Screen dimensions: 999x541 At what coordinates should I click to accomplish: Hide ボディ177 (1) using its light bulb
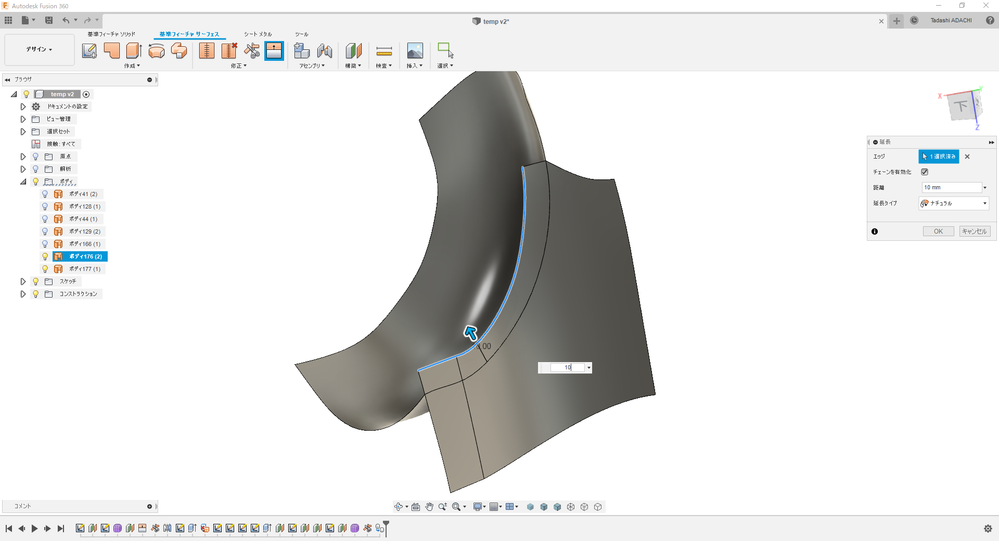pyautogui.click(x=45, y=269)
